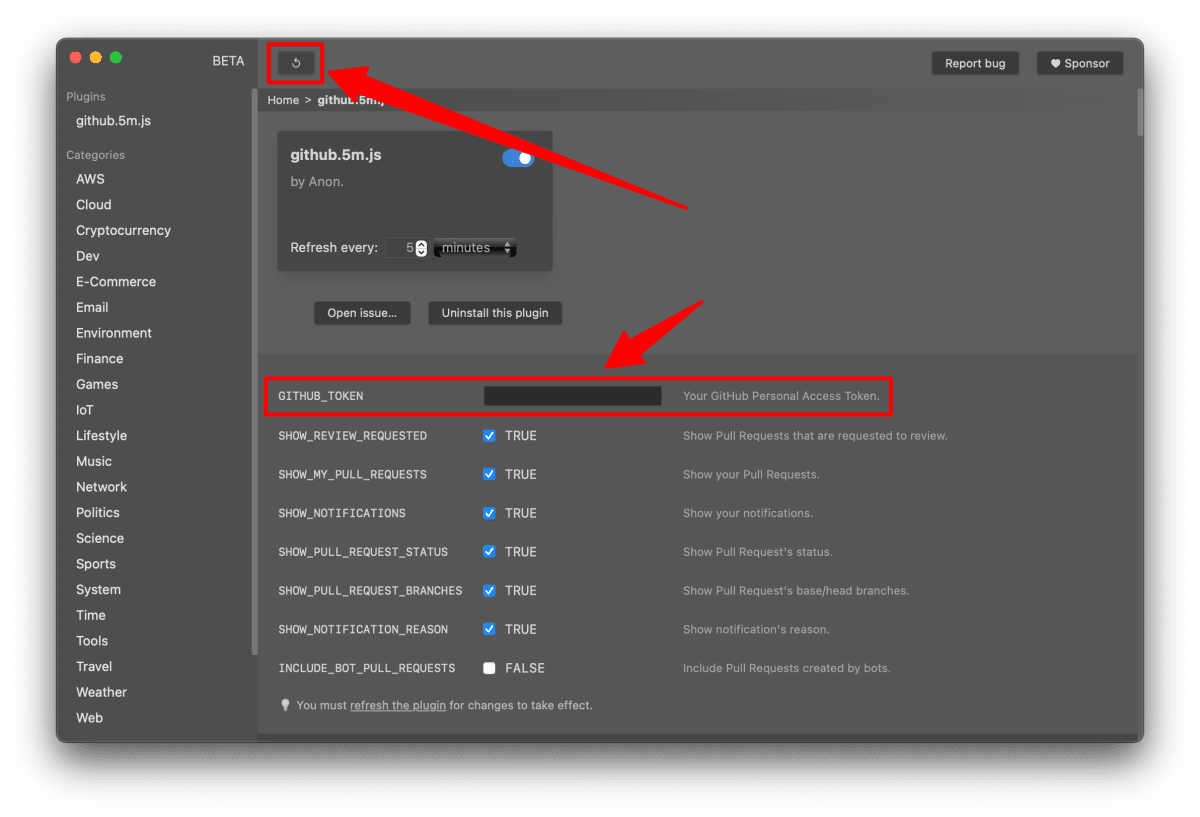Viewport: 1200px width, 817px height.
Task: Open the Email category
Action: tap(92, 307)
